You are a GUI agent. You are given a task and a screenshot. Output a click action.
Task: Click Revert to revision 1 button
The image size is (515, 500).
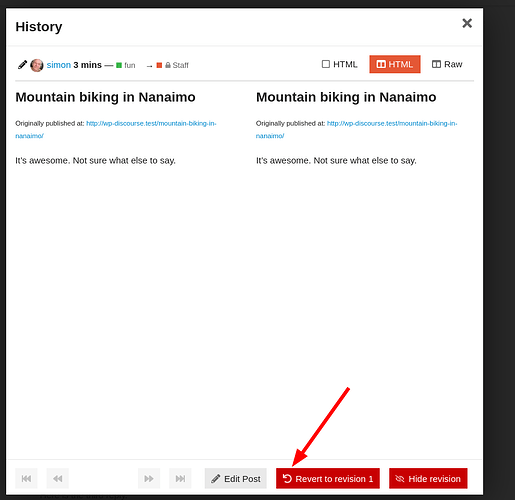click(x=328, y=478)
